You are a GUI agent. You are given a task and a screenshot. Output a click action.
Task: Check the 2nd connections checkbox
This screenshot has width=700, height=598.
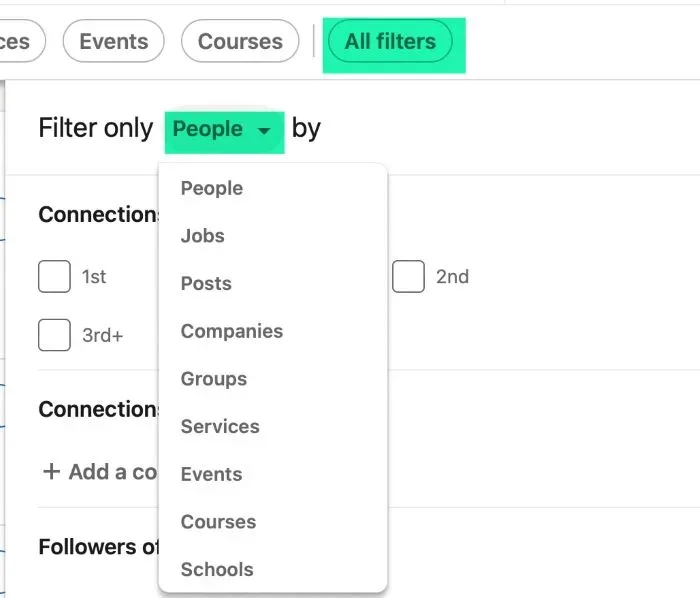coord(408,276)
